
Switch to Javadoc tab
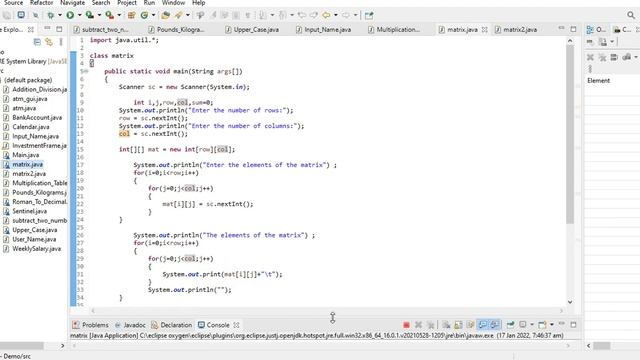(130, 325)
